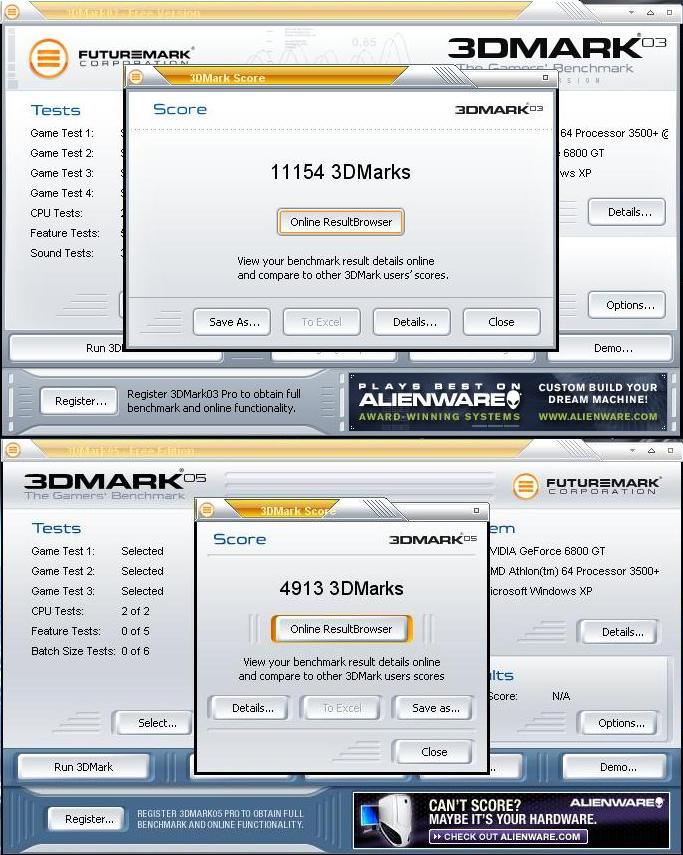The height and width of the screenshot is (855, 683).
Task: Click 'Sound Tests:' label in 3DMark03 window
Action: click(62, 253)
